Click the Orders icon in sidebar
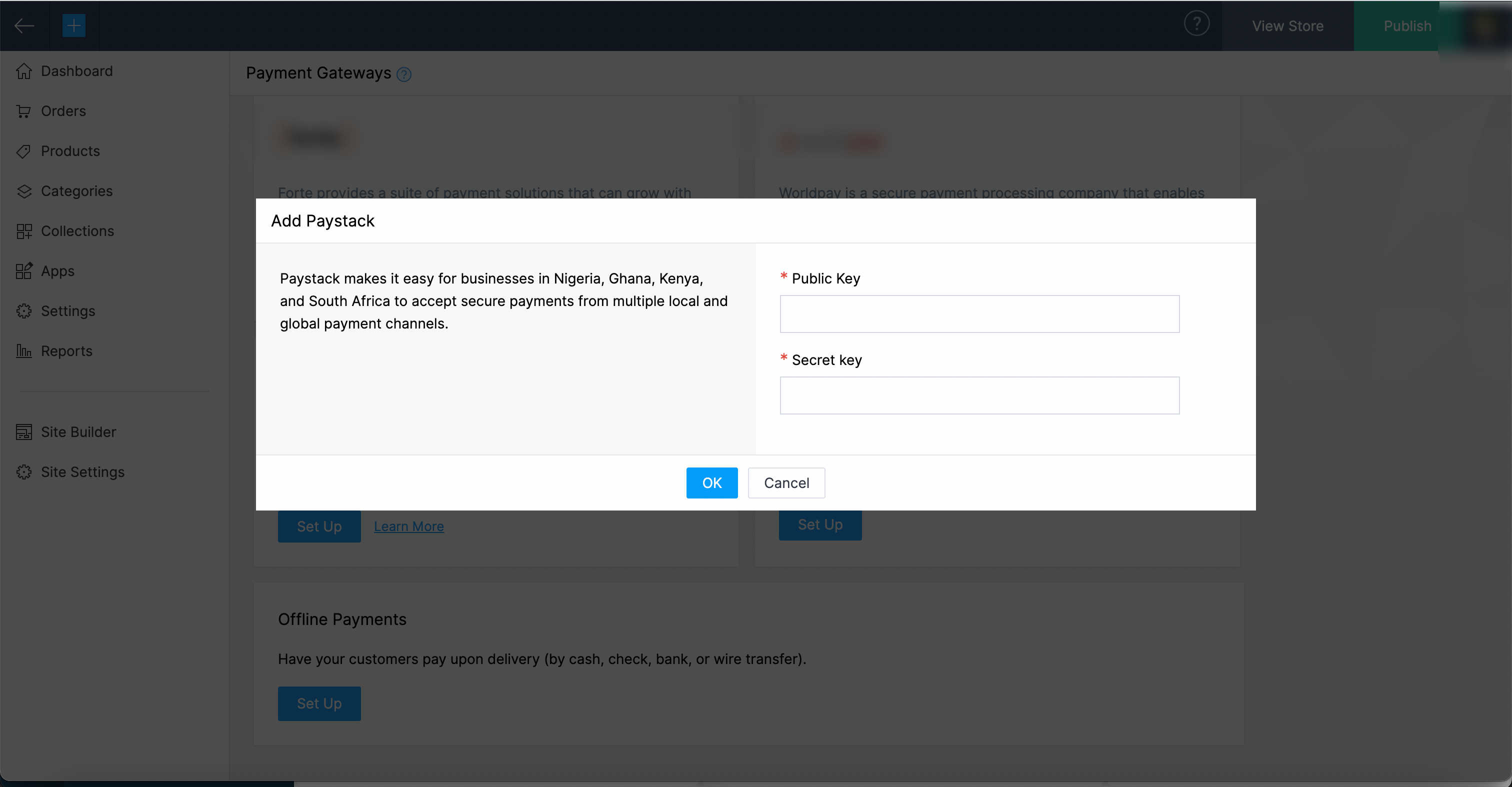1512x787 pixels. pyautogui.click(x=24, y=110)
